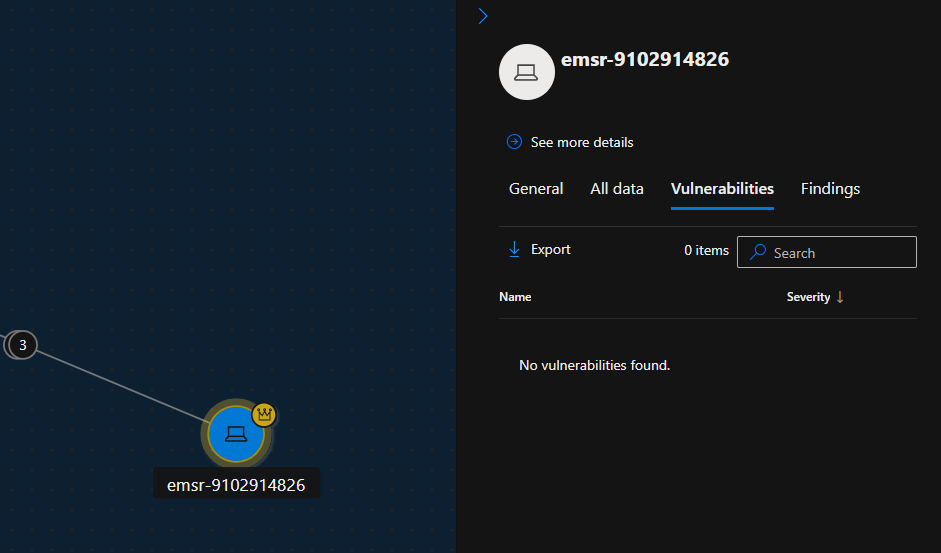This screenshot has width=941, height=553.
Task: Open the All data tab
Action: click(617, 188)
